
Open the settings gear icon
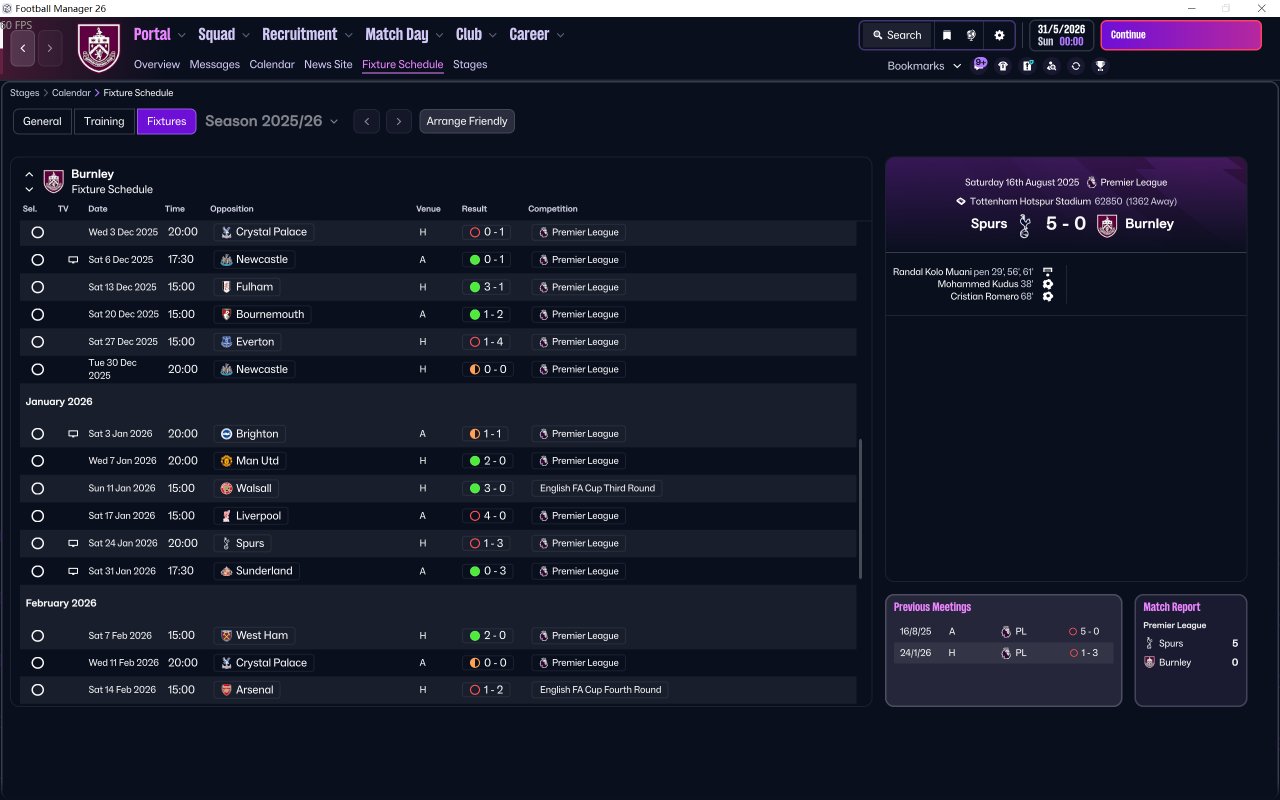click(x=999, y=35)
